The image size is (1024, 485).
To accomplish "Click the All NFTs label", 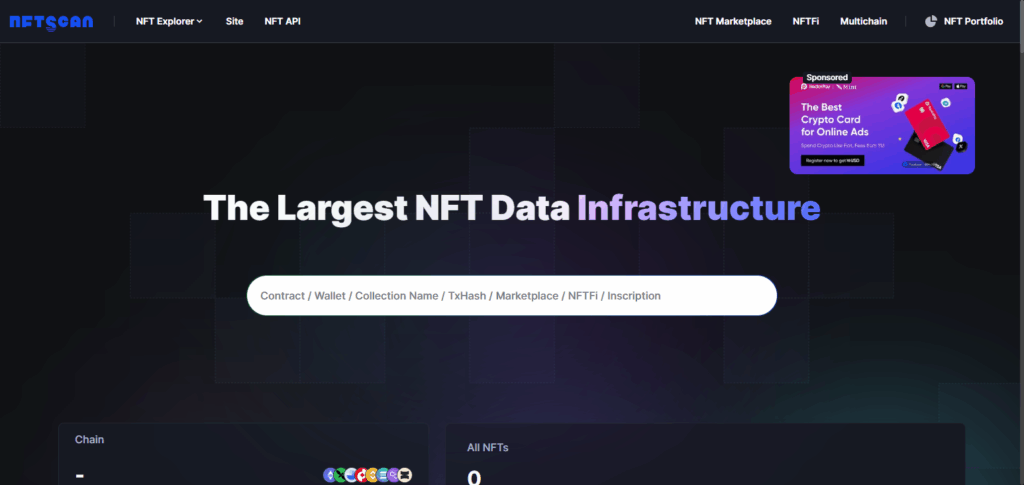I will (x=487, y=448).
